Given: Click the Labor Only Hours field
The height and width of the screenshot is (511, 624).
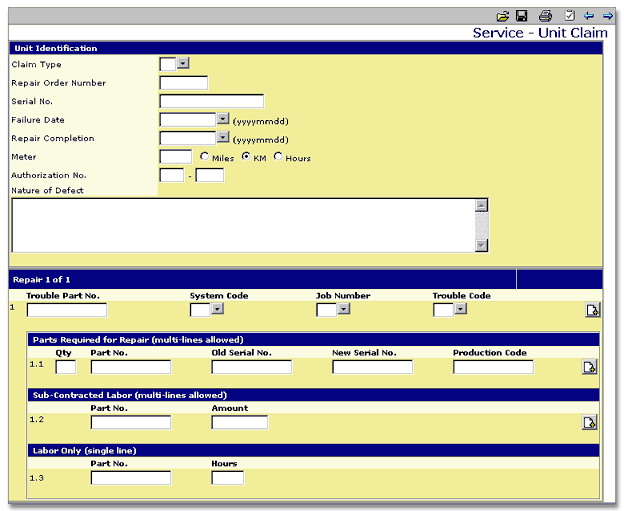Looking at the screenshot, I should (227, 477).
